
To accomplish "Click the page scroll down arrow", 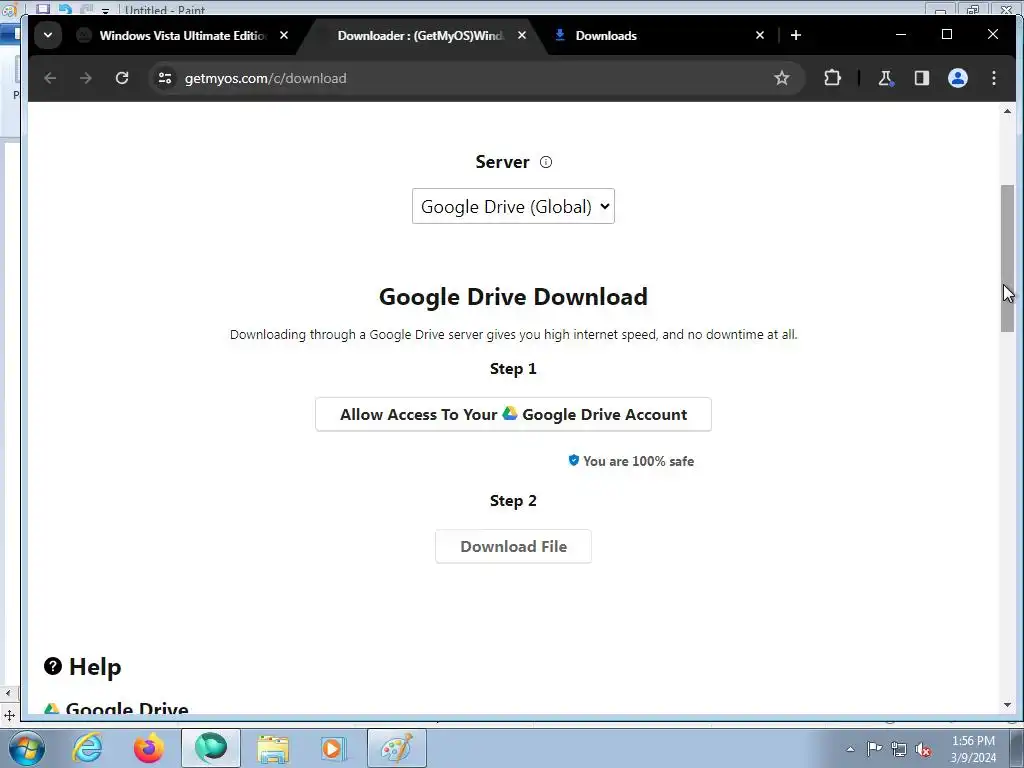I will point(1007,705).
